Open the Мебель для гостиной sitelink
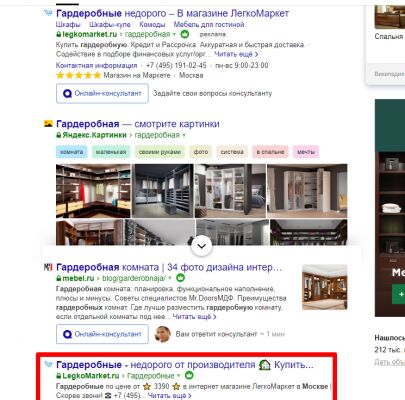405x400 pixels. pyautogui.click(x=209, y=25)
